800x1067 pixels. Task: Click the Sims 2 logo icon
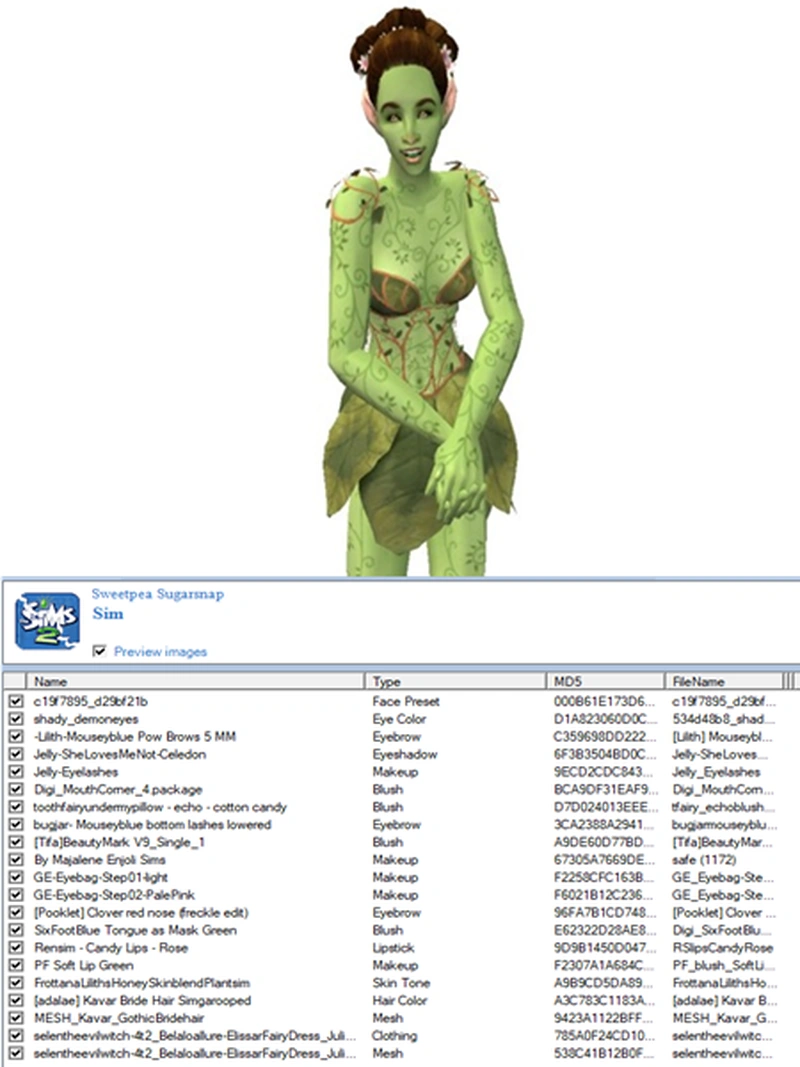(47, 621)
